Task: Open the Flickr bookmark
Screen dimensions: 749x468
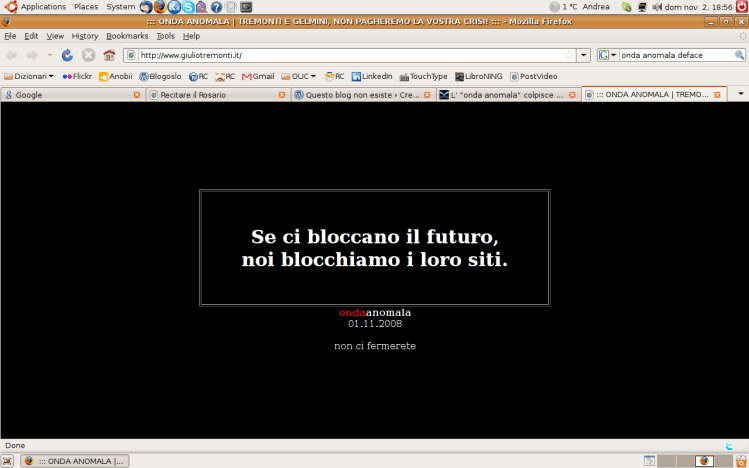Action: pos(77,76)
